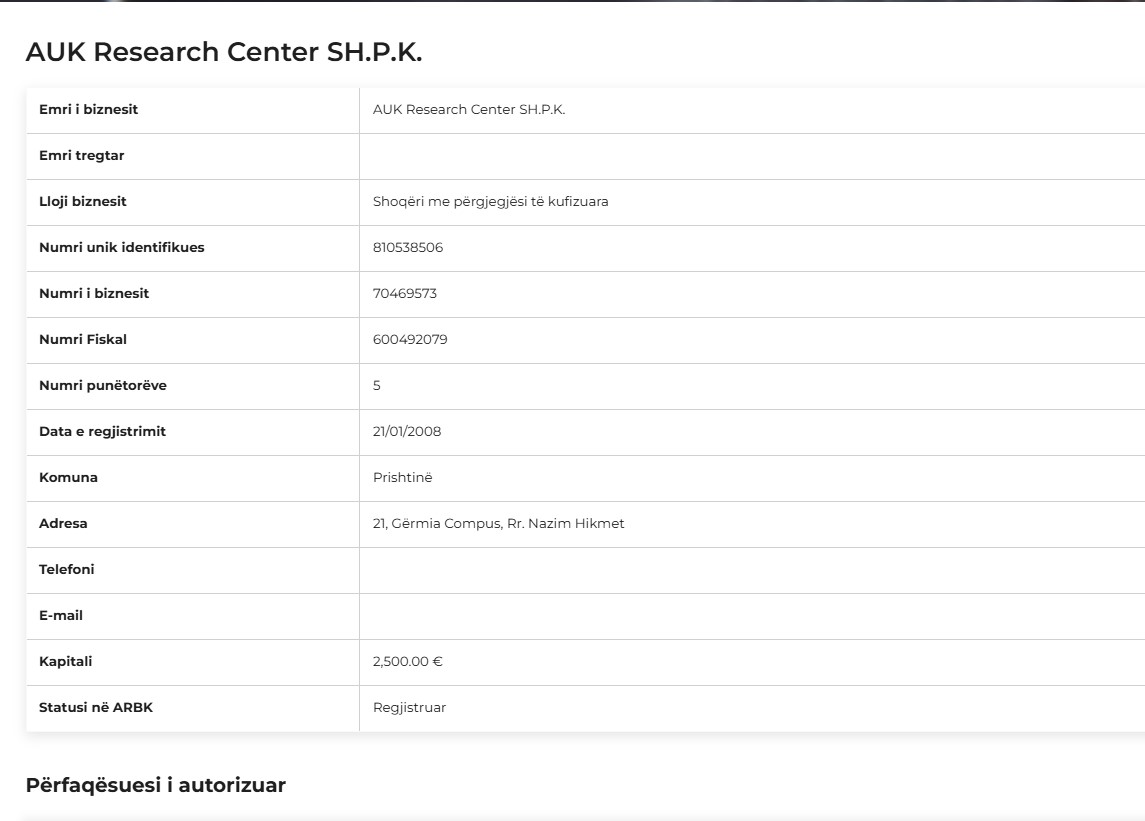Click the empty Emri tregtar value cell
Image resolution: width=1145 pixels, height=821 pixels.
[752, 156]
